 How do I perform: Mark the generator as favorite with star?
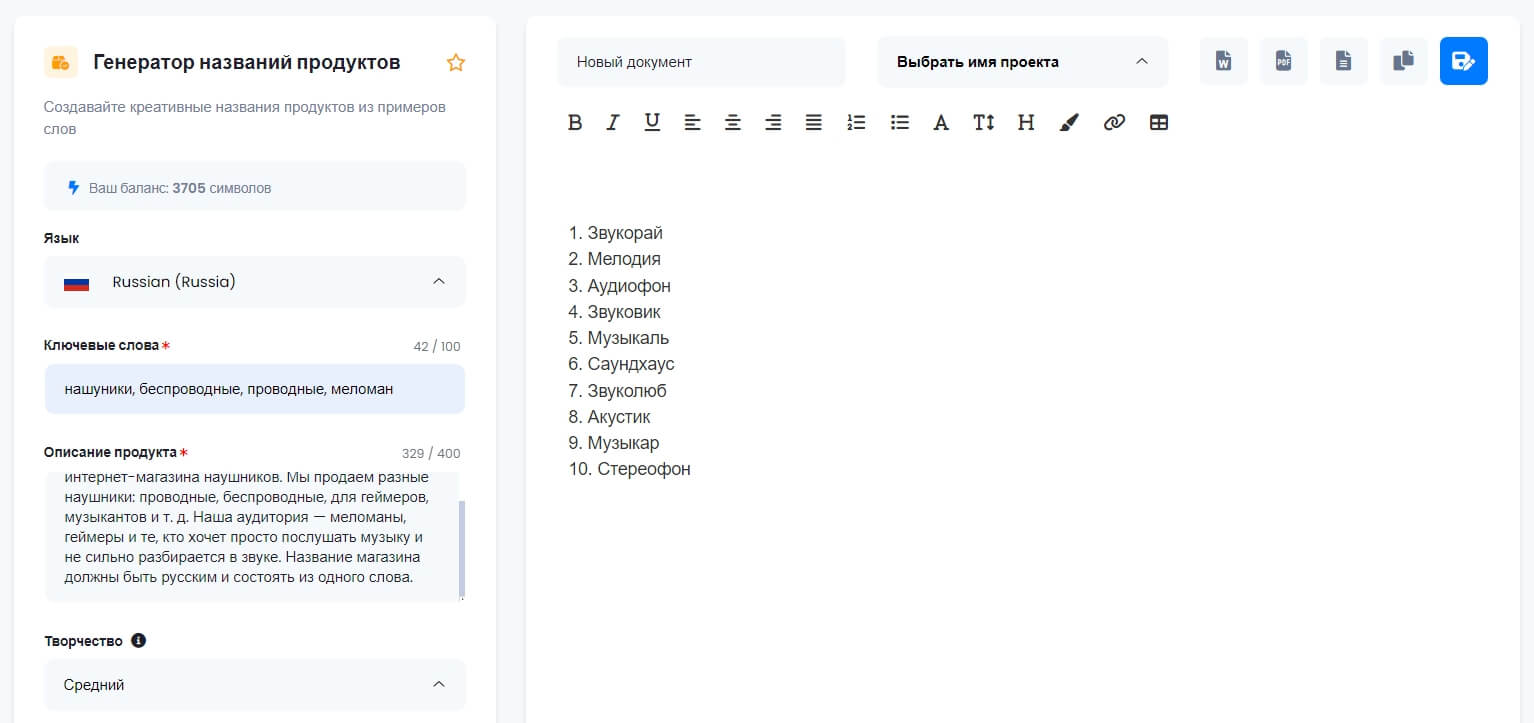(456, 63)
